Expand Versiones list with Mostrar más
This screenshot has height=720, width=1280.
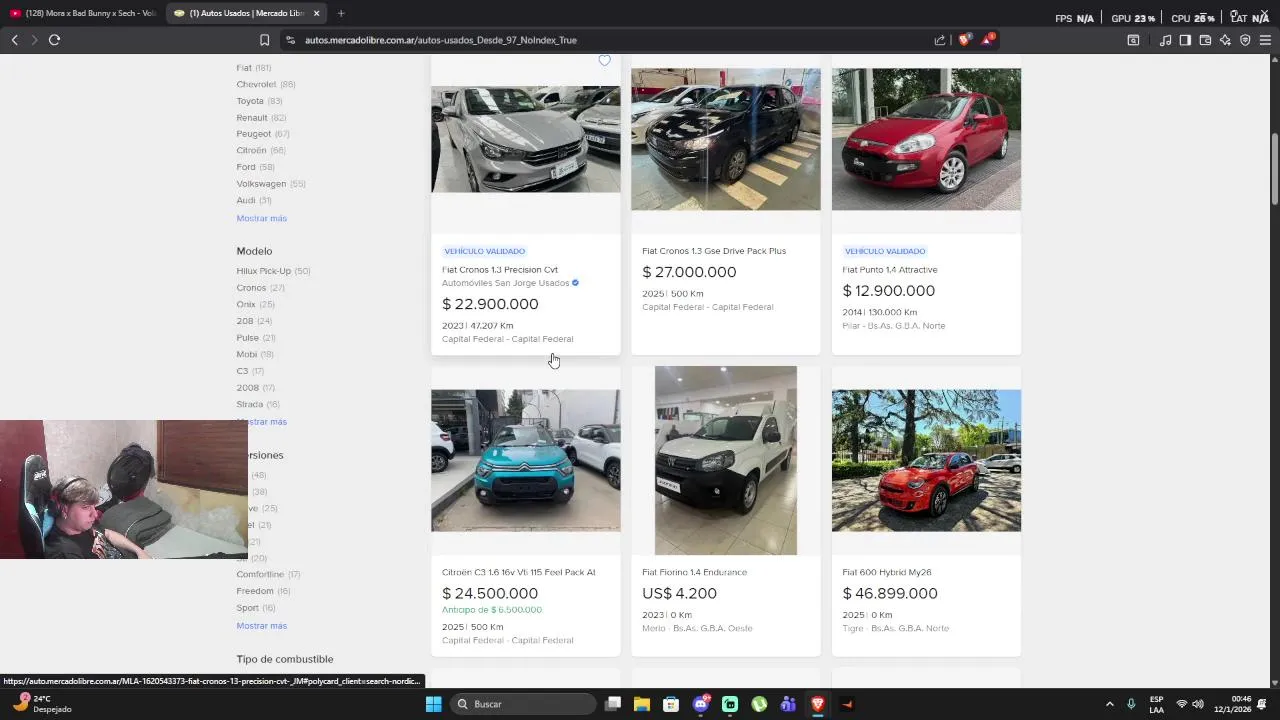261,626
